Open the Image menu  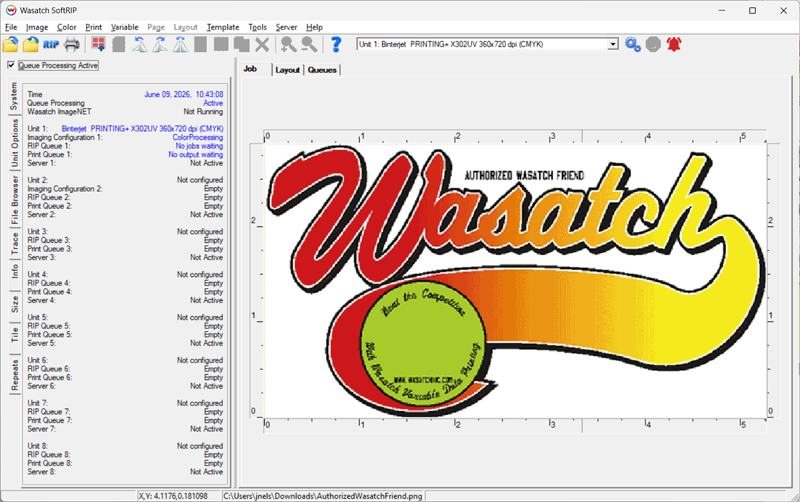(x=37, y=27)
